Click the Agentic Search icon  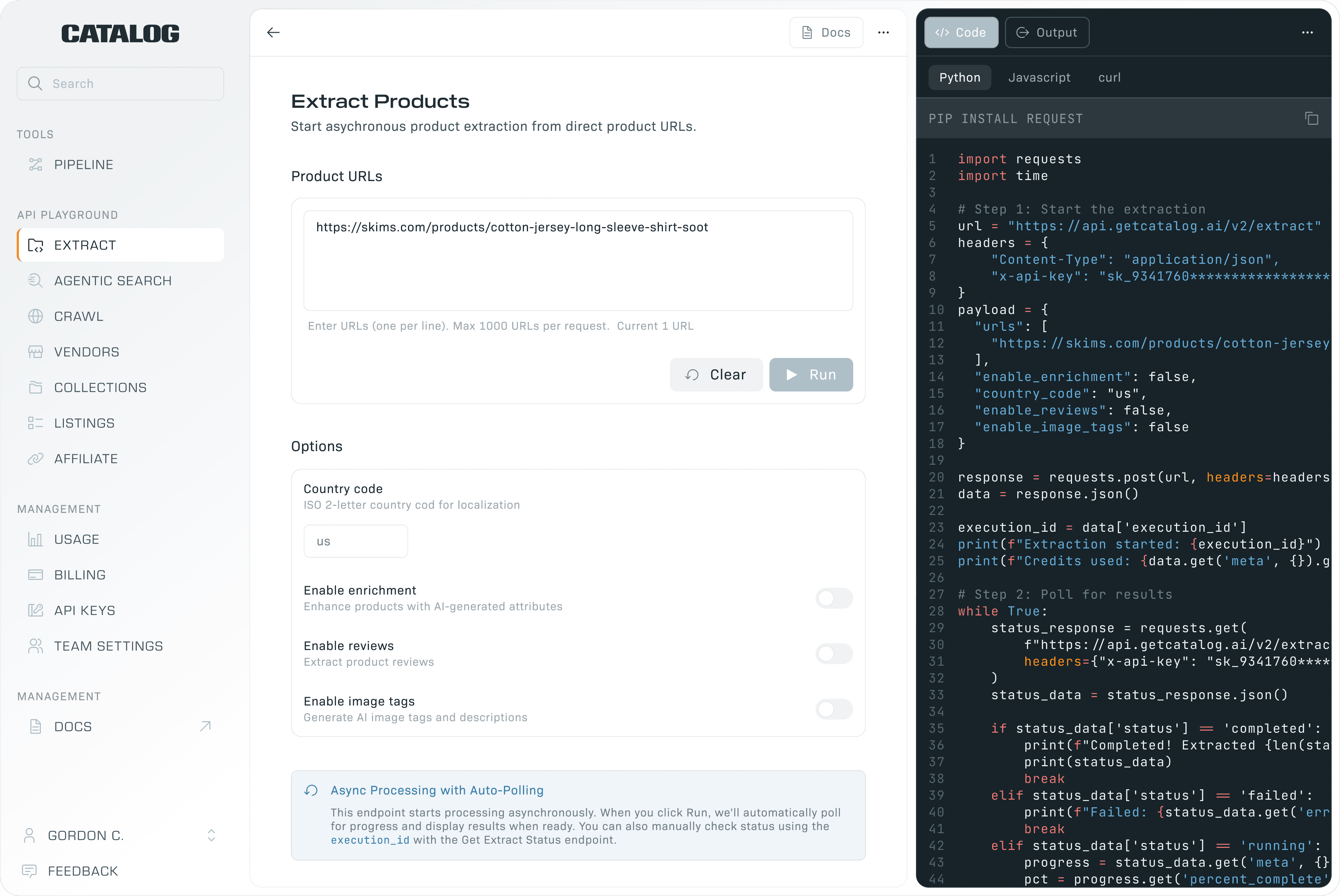(x=36, y=281)
